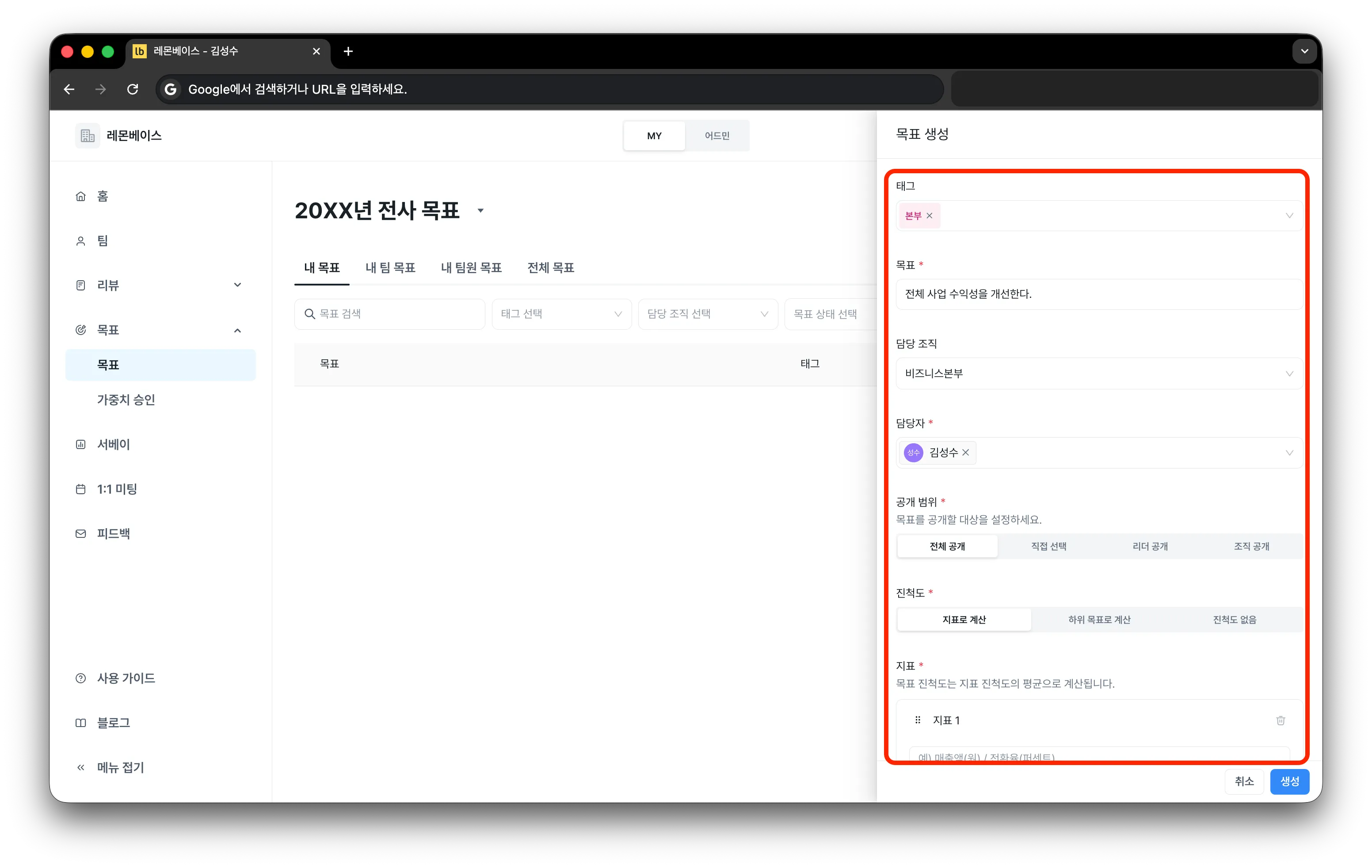
Task: Open a new browser tab
Action: (348, 52)
